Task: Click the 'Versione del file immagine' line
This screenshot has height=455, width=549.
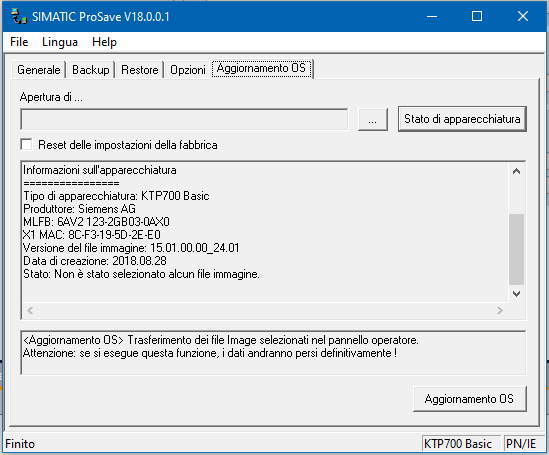Action: click(131, 248)
